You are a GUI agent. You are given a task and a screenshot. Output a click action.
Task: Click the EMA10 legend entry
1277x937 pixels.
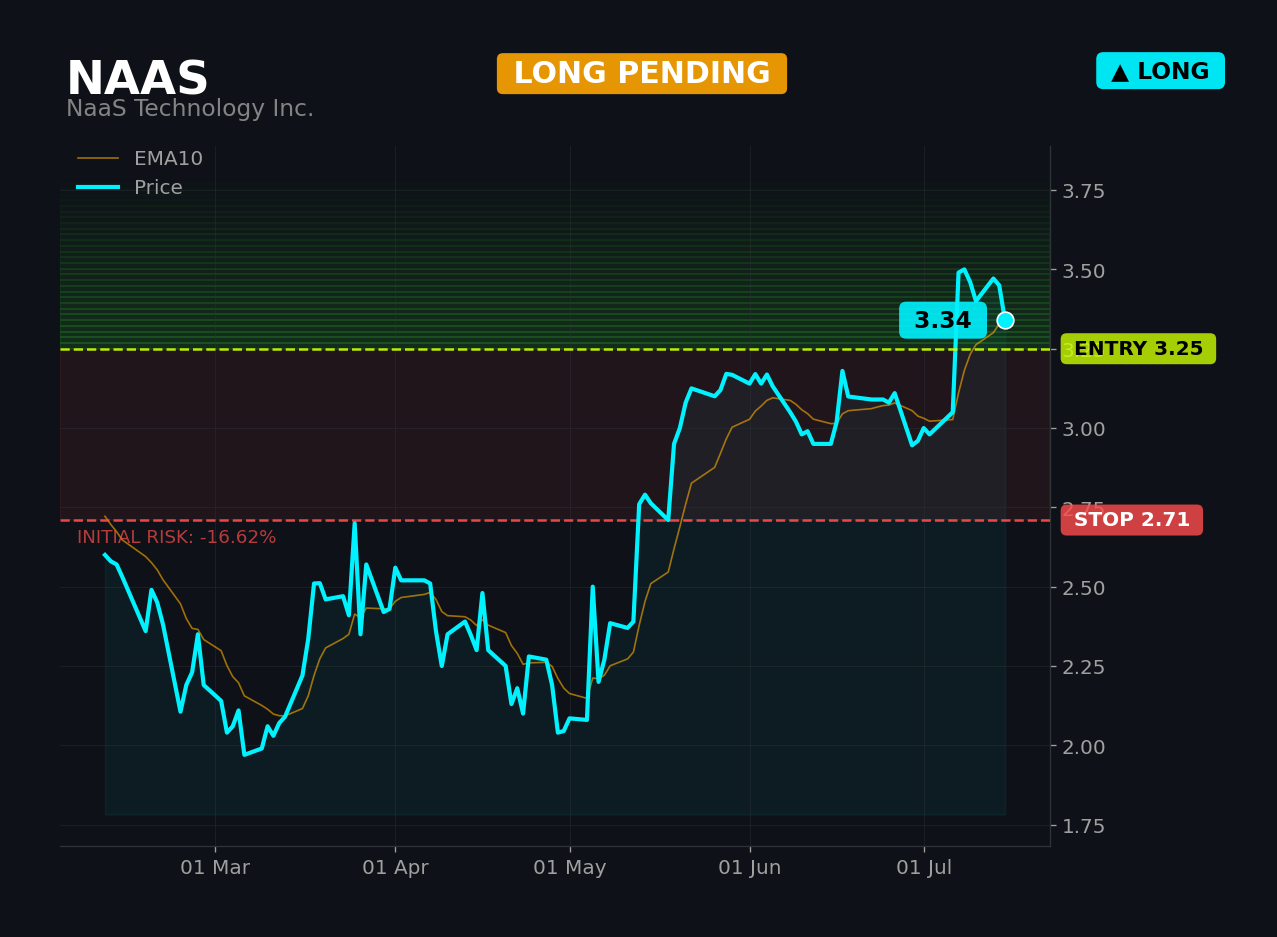(140, 159)
